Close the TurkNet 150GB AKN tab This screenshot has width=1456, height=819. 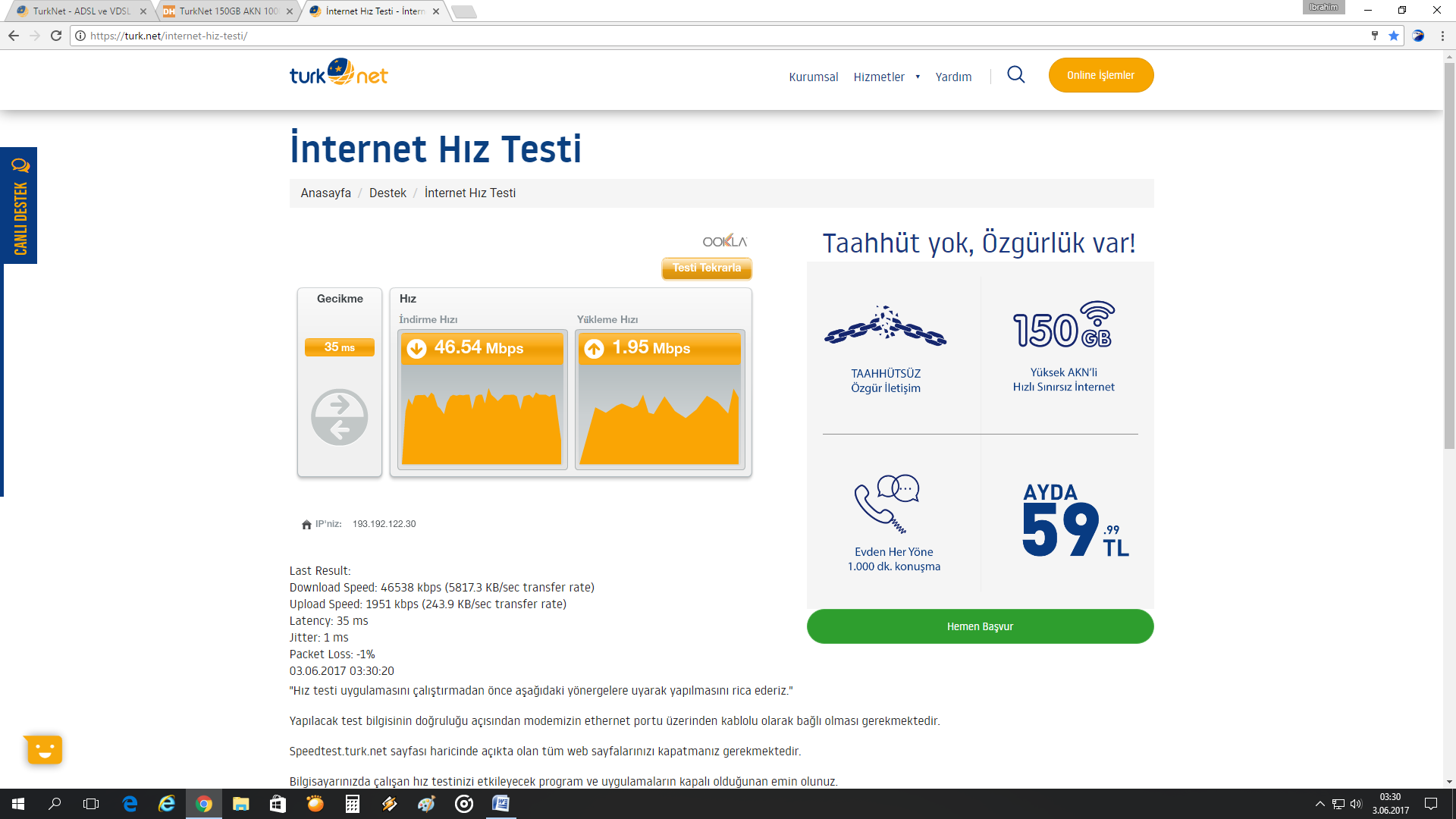(x=290, y=11)
